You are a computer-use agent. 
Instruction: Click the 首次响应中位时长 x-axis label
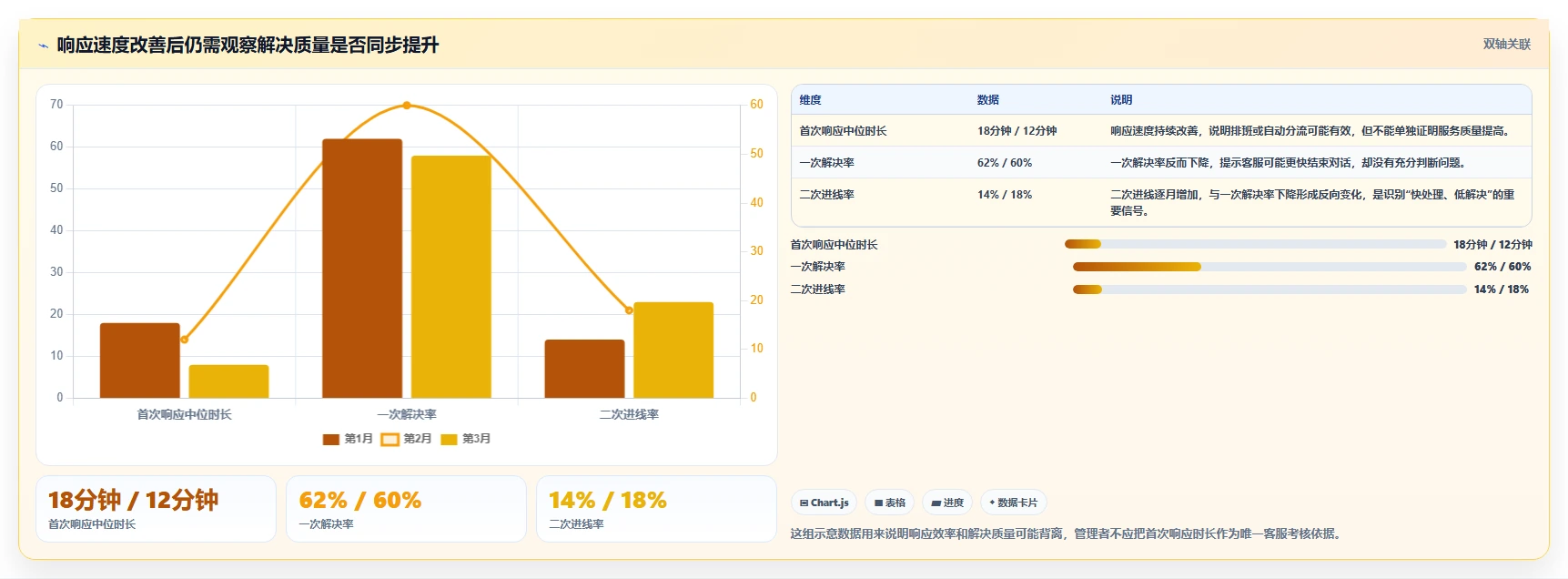[185, 414]
